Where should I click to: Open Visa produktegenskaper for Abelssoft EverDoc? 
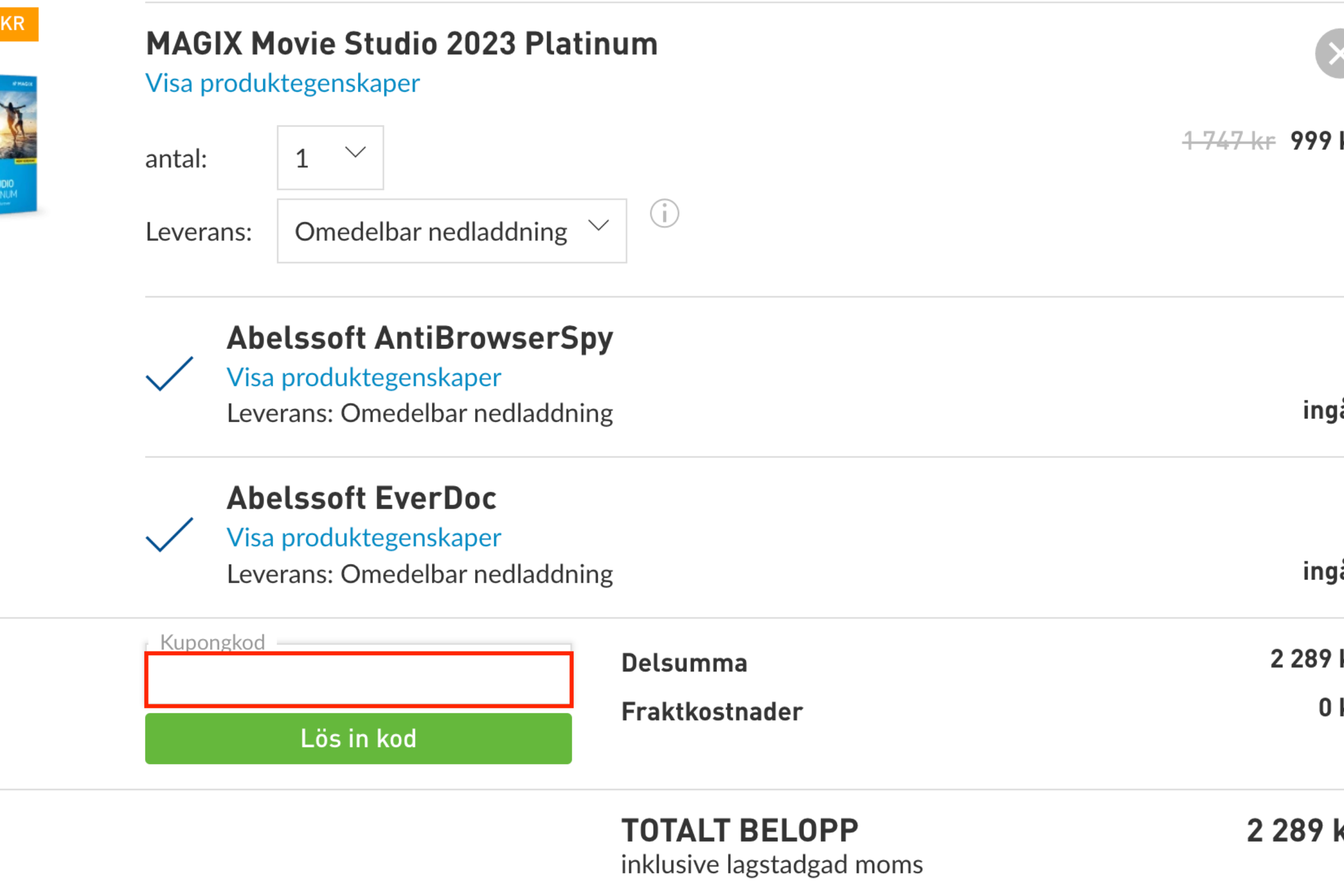[363, 538]
